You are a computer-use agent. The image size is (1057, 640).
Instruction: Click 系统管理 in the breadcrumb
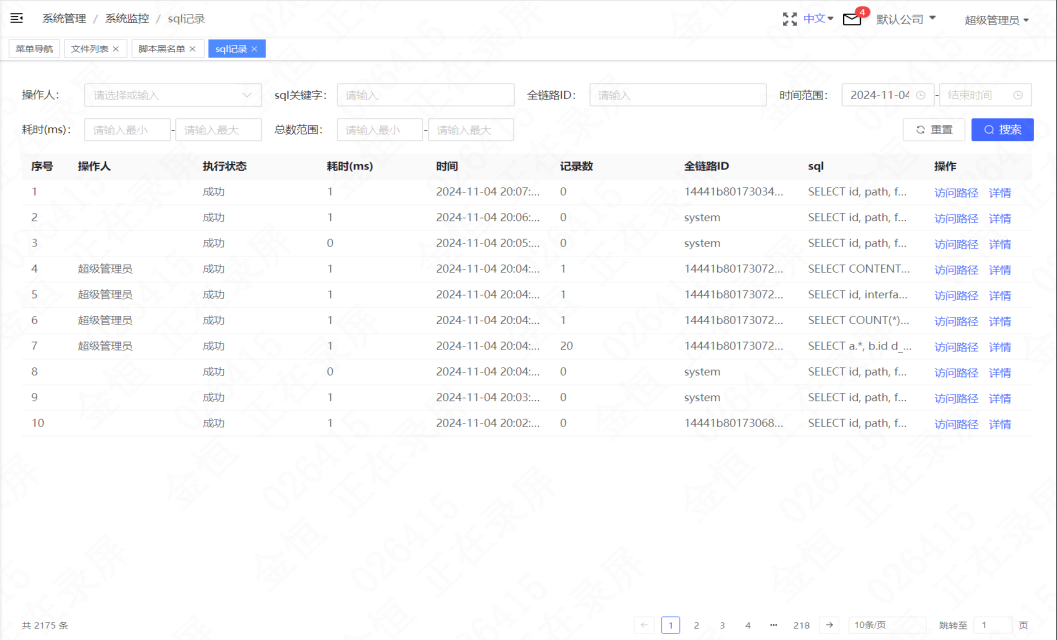[64, 18]
